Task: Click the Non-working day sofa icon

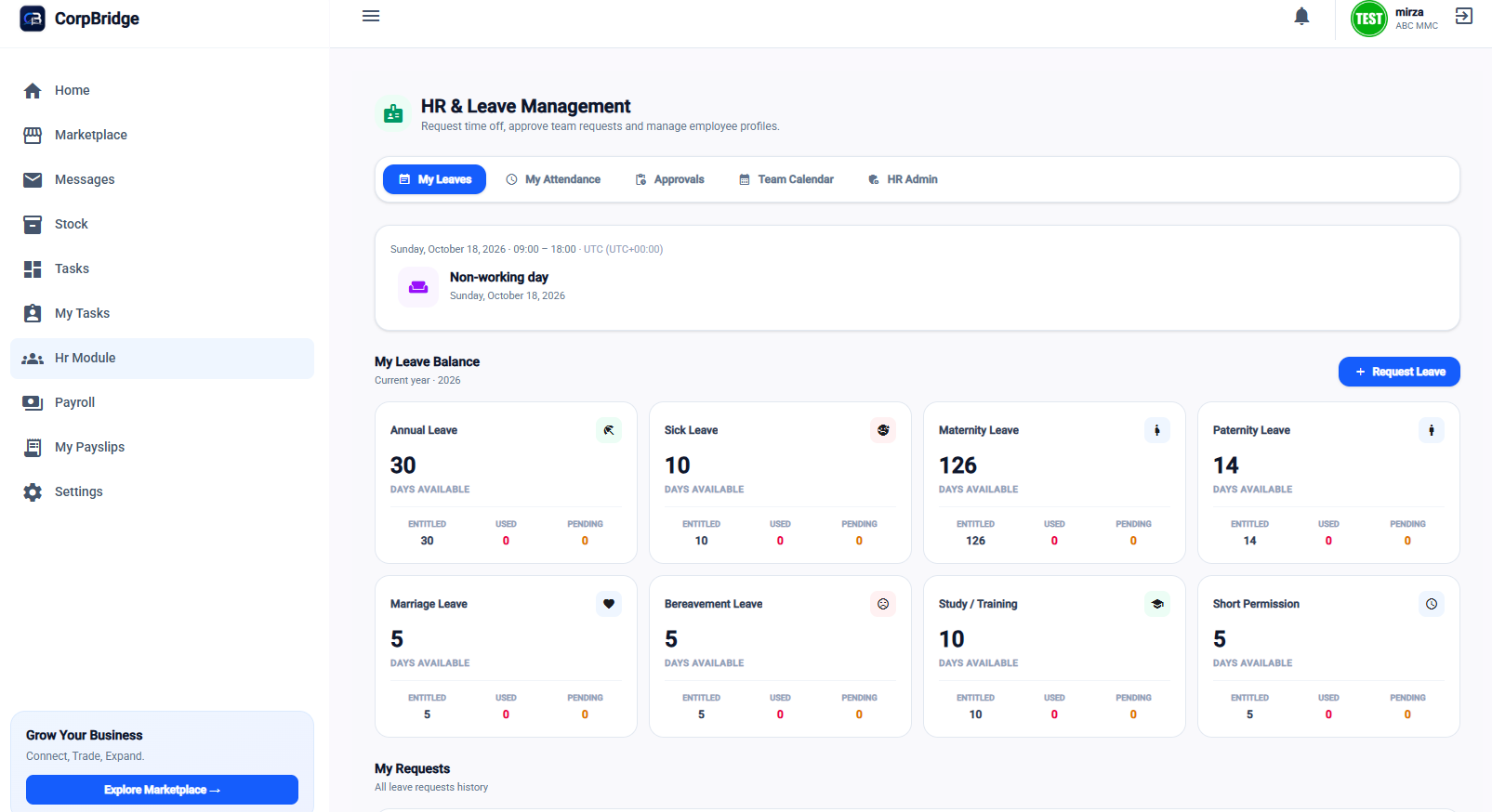Action: point(418,287)
